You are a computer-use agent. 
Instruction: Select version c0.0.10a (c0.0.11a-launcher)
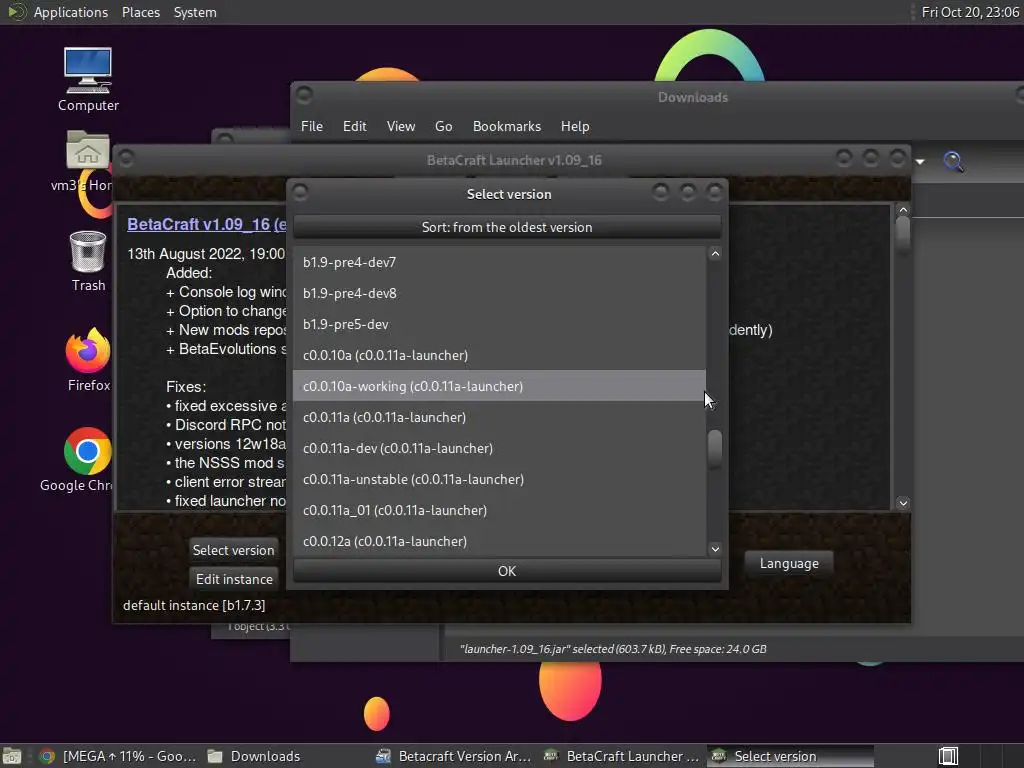pyautogui.click(x=499, y=355)
